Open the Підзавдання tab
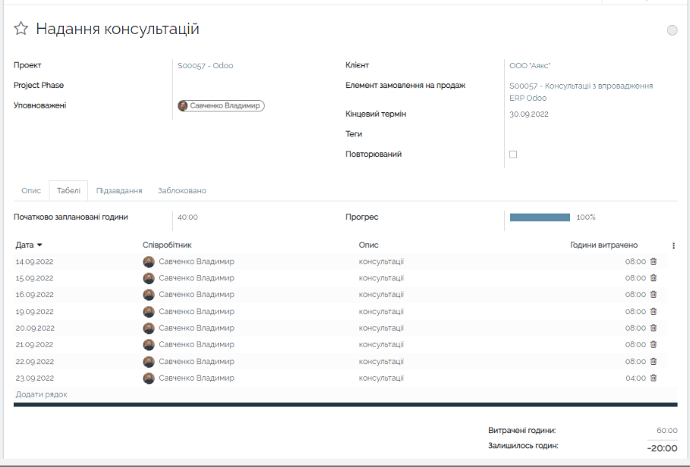Screen dimensions: 690x467 click(118, 190)
